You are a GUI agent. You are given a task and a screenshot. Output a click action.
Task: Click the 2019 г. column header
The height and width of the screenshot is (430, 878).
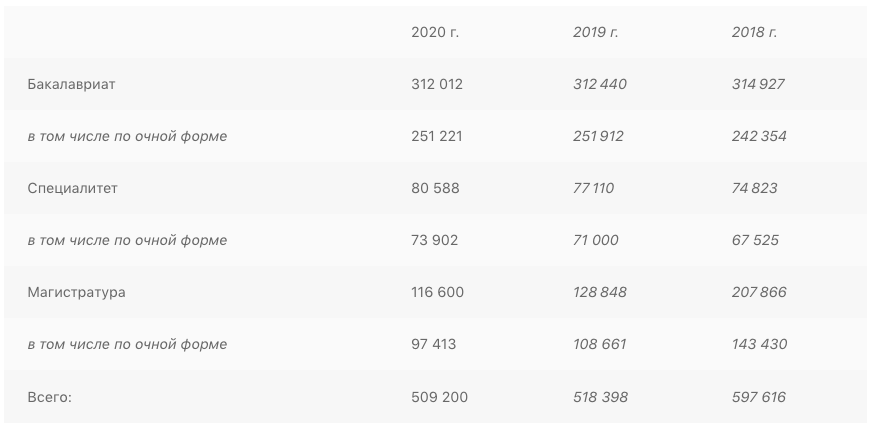point(596,32)
